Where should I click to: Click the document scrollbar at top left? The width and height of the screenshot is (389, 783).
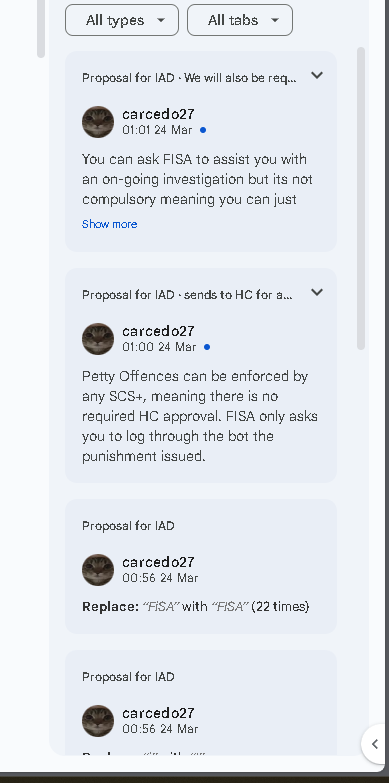point(41,28)
